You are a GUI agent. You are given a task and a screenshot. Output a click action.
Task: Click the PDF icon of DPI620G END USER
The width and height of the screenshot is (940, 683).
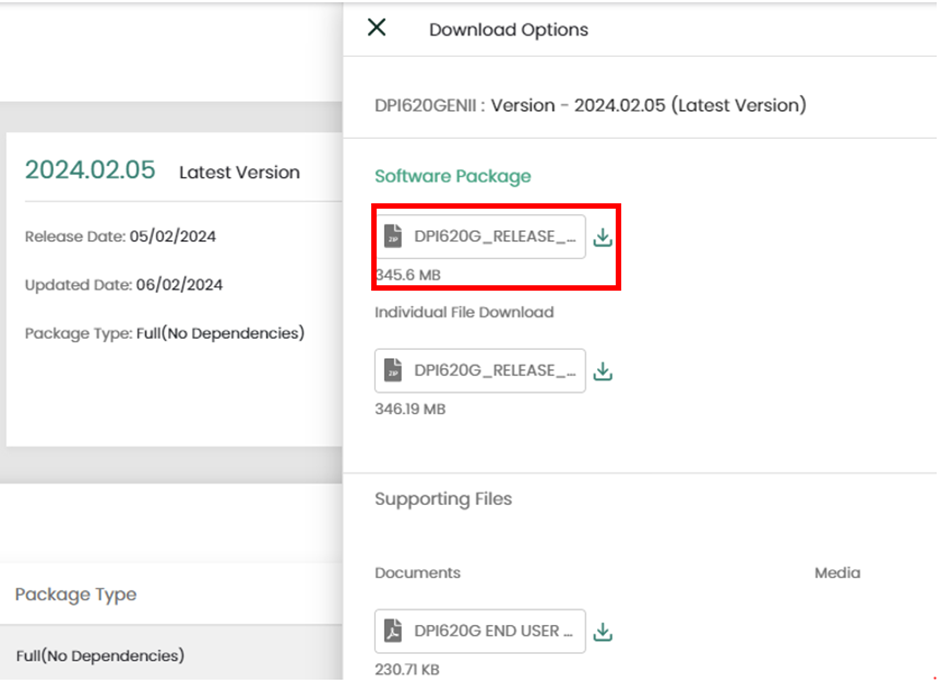click(393, 631)
